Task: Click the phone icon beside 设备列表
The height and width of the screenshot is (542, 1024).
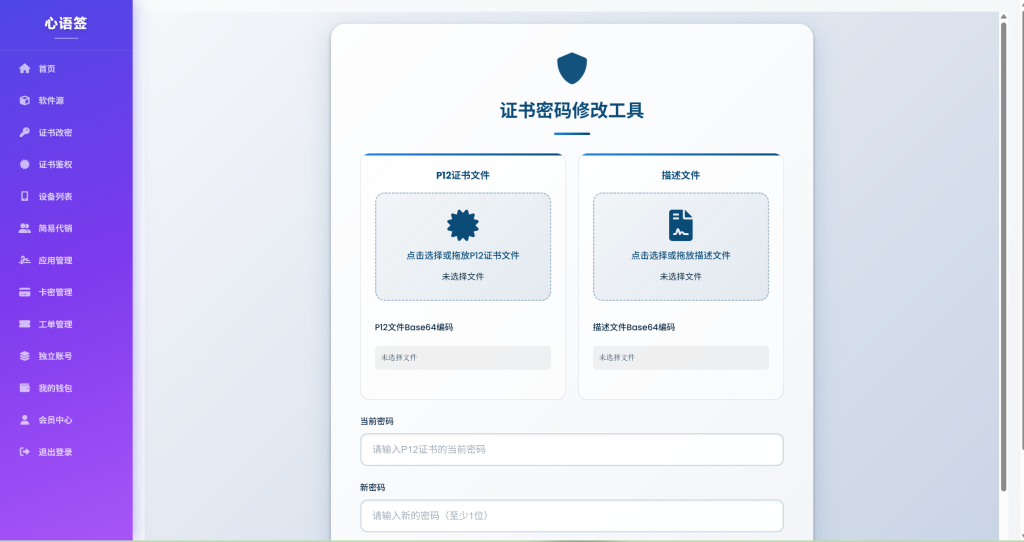Action: pyautogui.click(x=25, y=197)
